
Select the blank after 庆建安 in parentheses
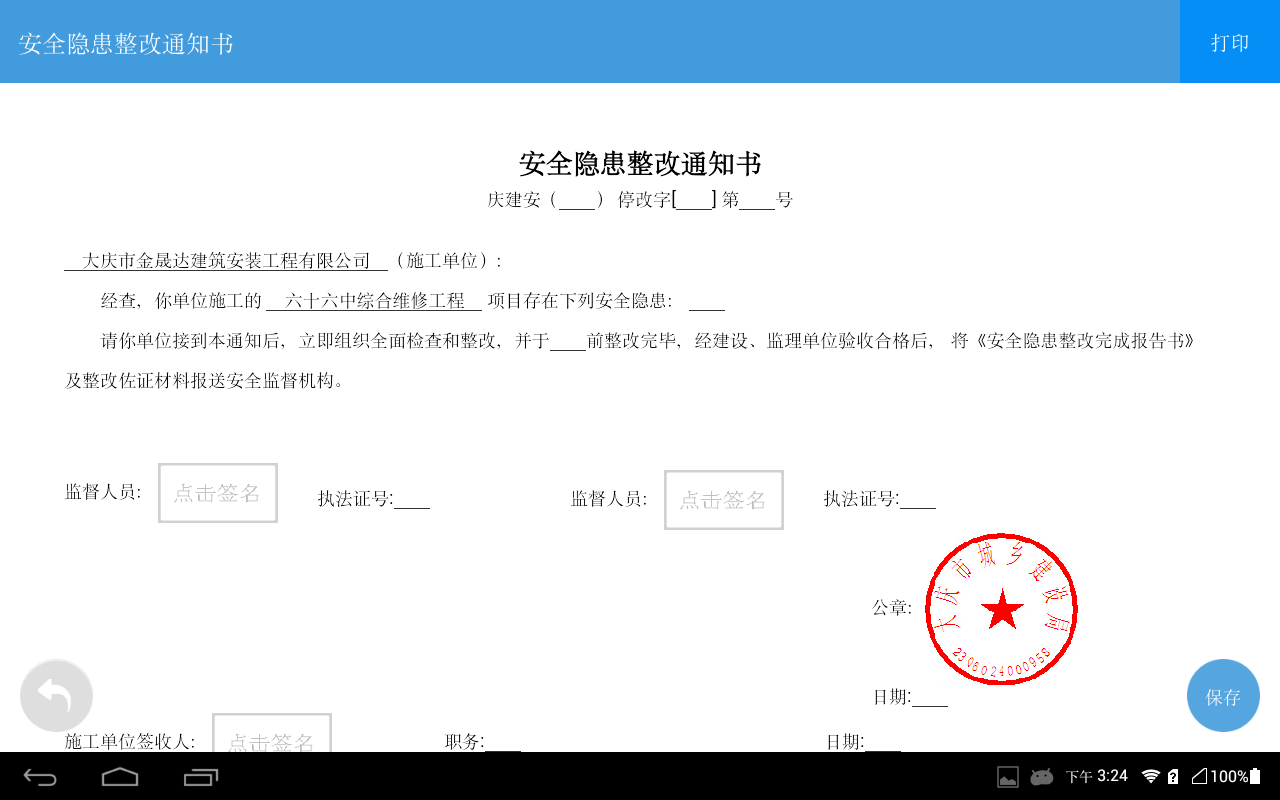click(577, 200)
